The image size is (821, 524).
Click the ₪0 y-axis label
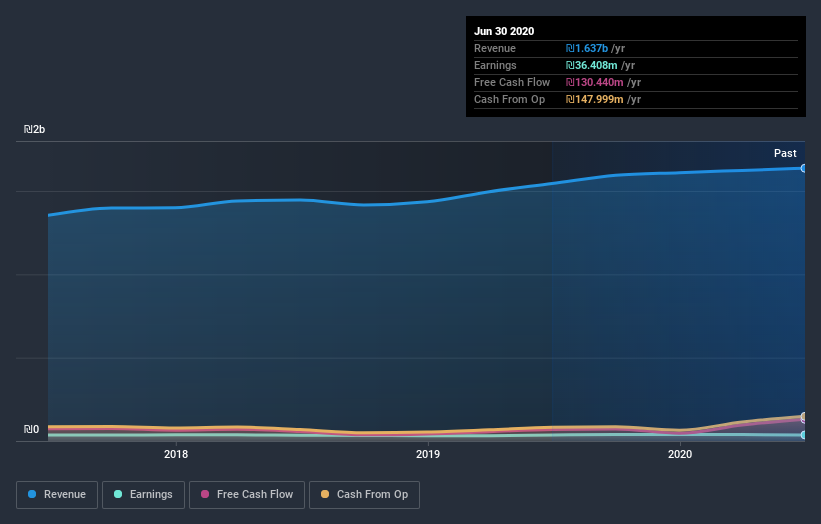pos(31,429)
